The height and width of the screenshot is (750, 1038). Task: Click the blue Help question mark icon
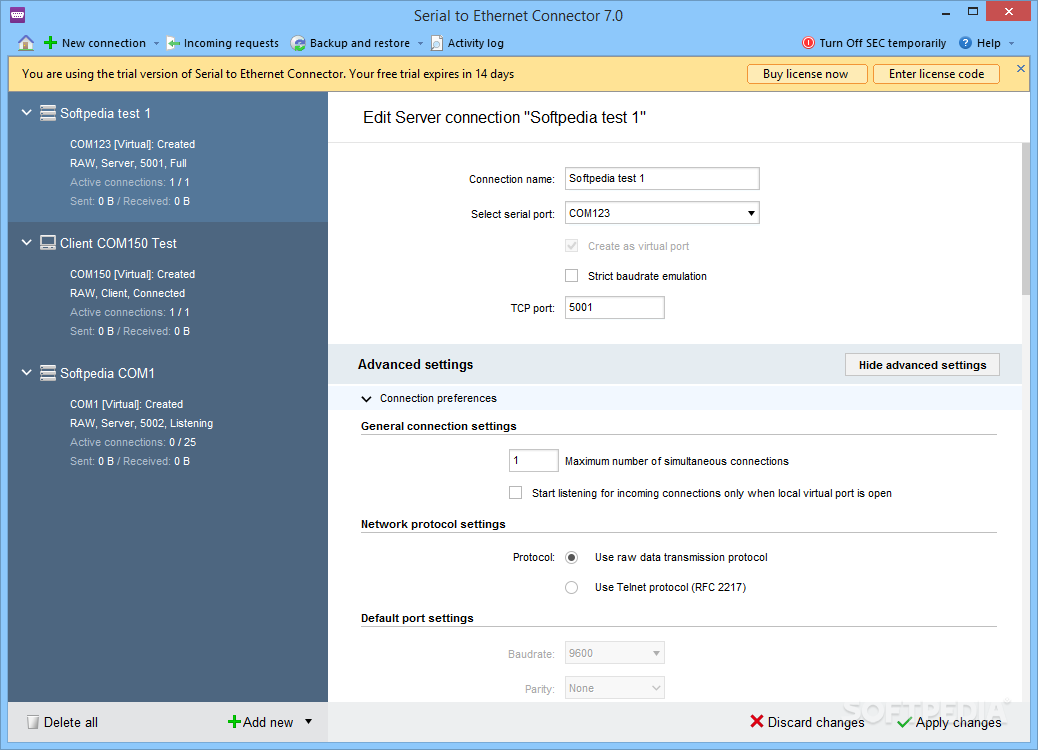[965, 43]
